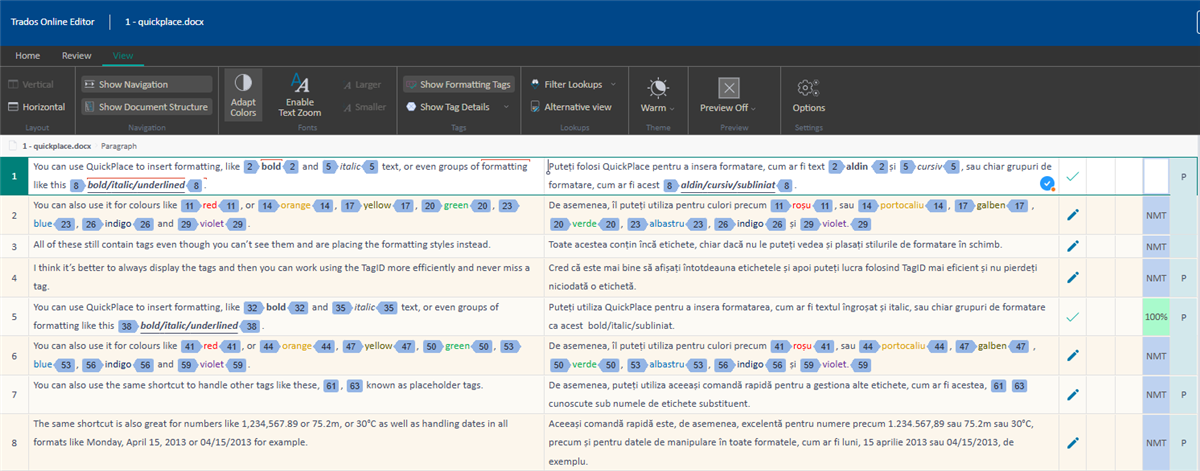Click the word 'orange' in source segment 2
Screen dimensions: 1200x471
[x=295, y=206]
